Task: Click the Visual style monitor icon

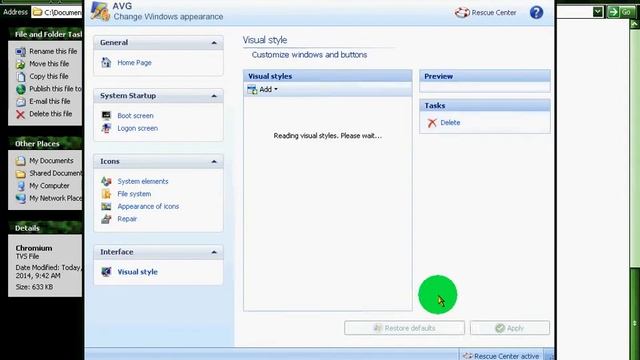Action: pos(106,272)
